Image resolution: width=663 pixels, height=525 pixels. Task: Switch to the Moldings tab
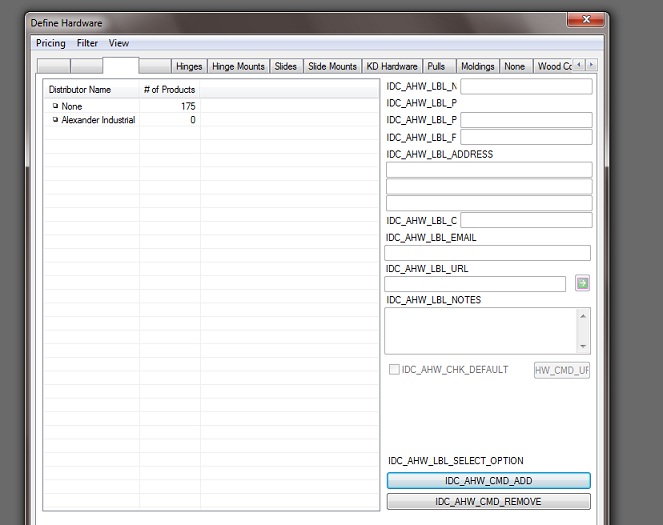tap(477, 66)
